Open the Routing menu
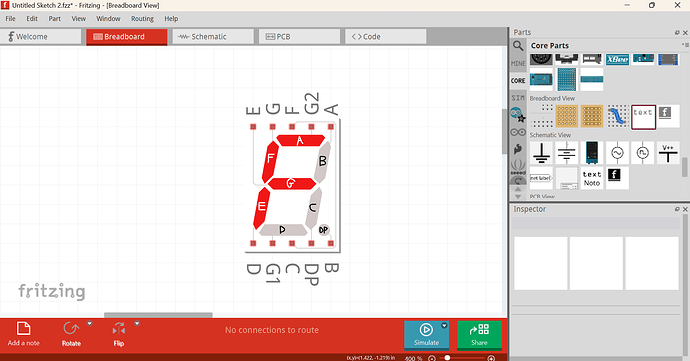The height and width of the screenshot is (361, 690). 142,18
